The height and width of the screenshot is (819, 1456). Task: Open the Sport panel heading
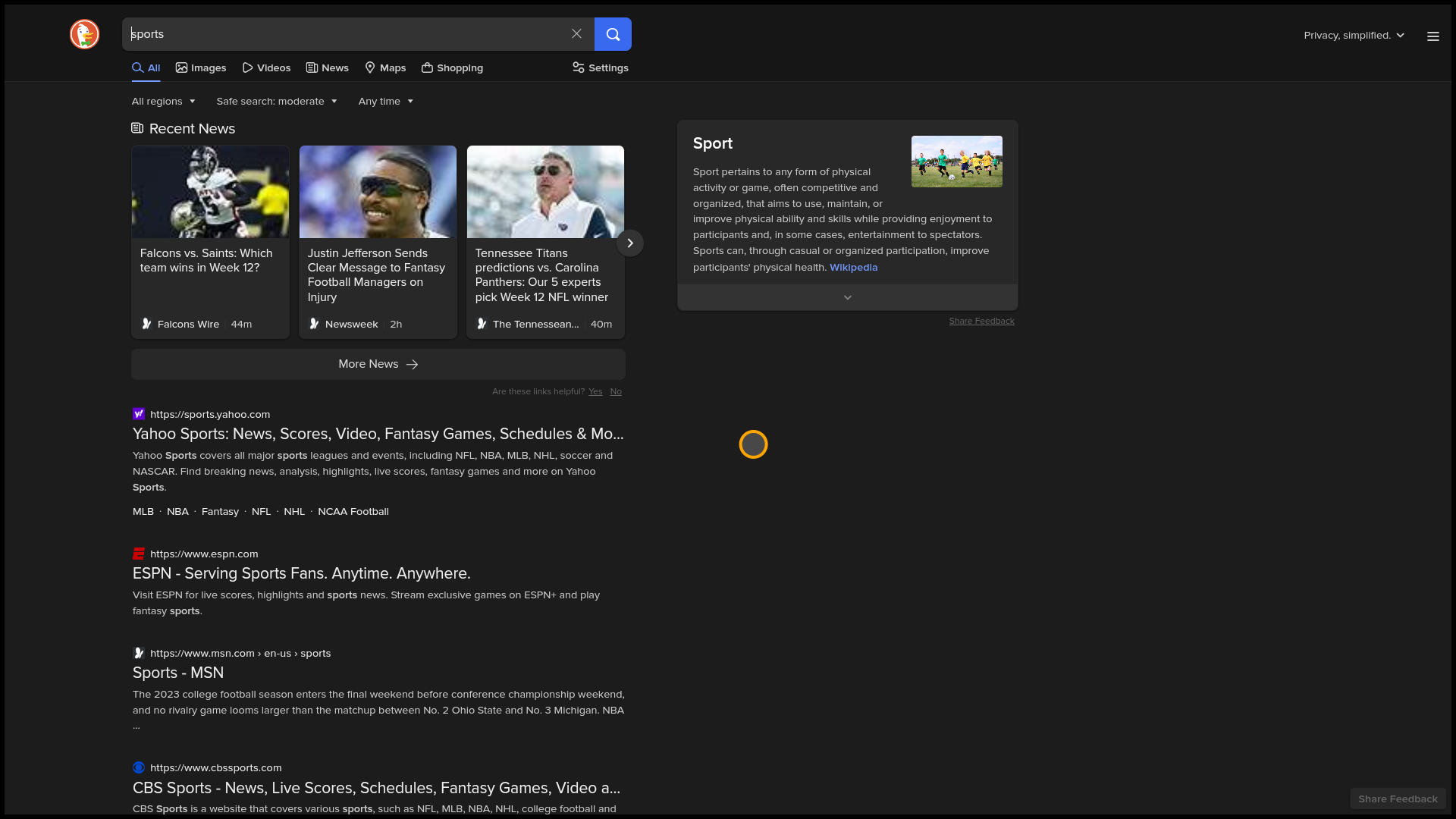[x=713, y=143]
